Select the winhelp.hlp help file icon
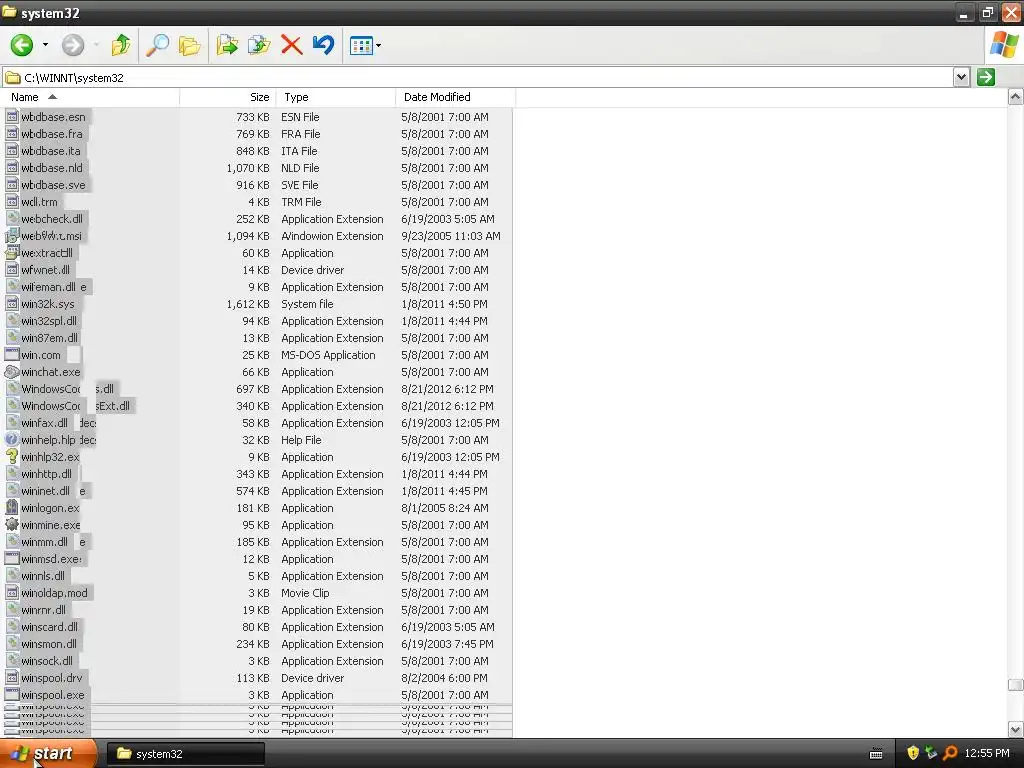This screenshot has width=1024, height=768. click(11, 440)
